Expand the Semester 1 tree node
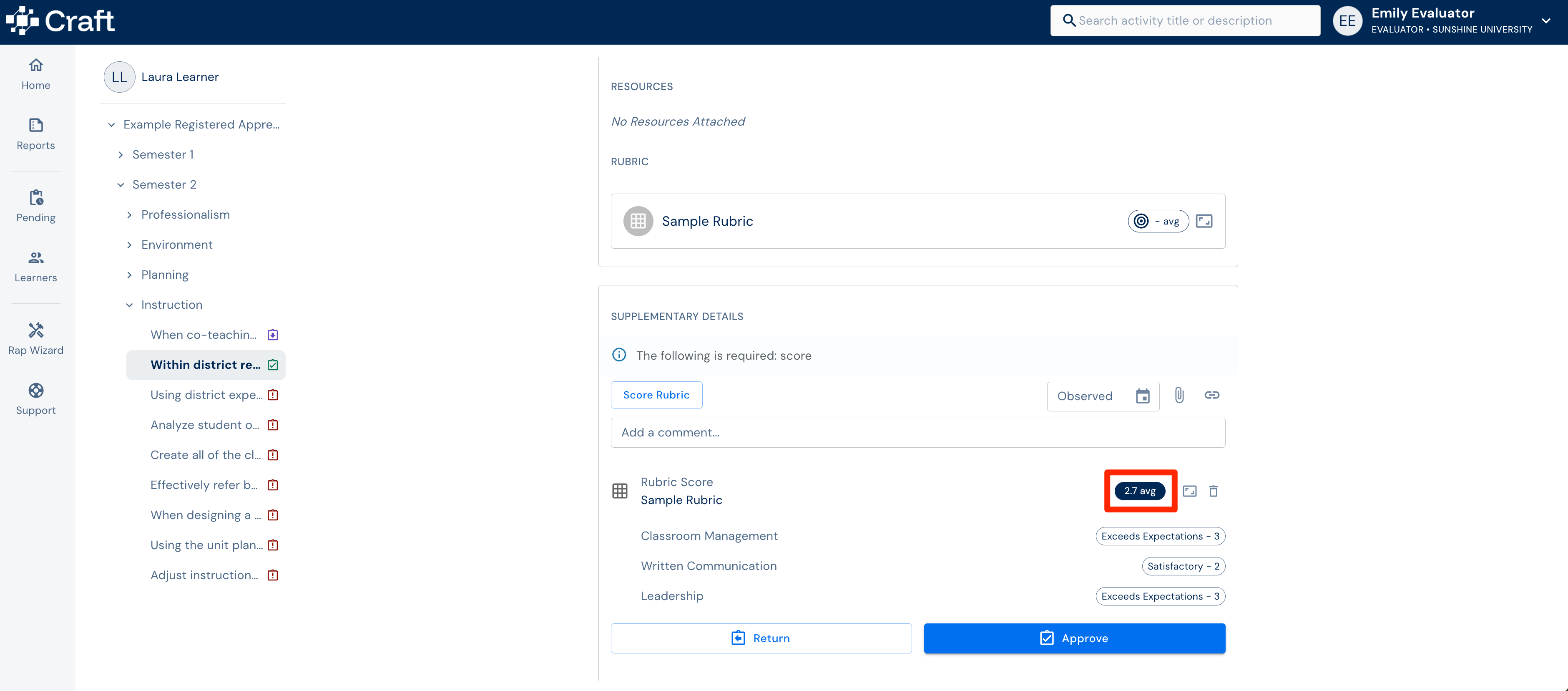The width and height of the screenshot is (1568, 691). coord(121,155)
